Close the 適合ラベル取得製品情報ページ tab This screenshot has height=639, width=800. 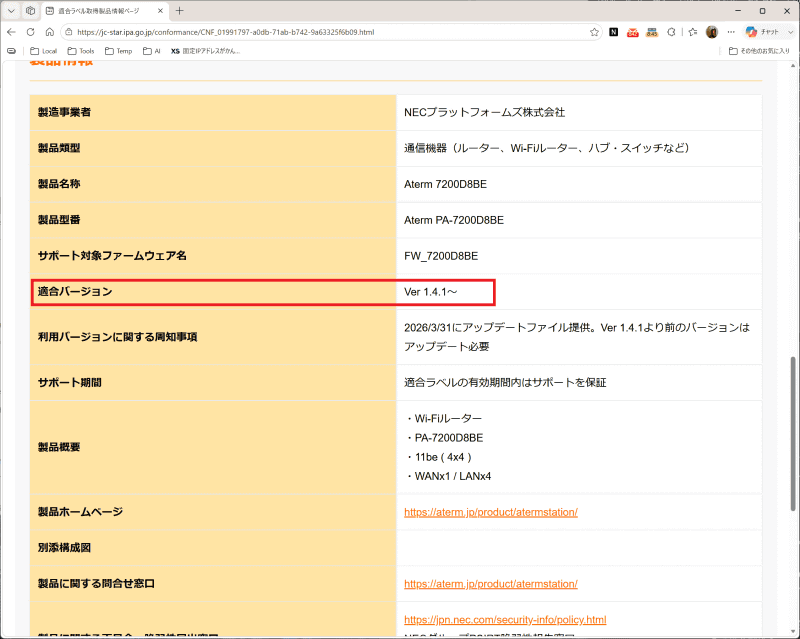point(160,11)
